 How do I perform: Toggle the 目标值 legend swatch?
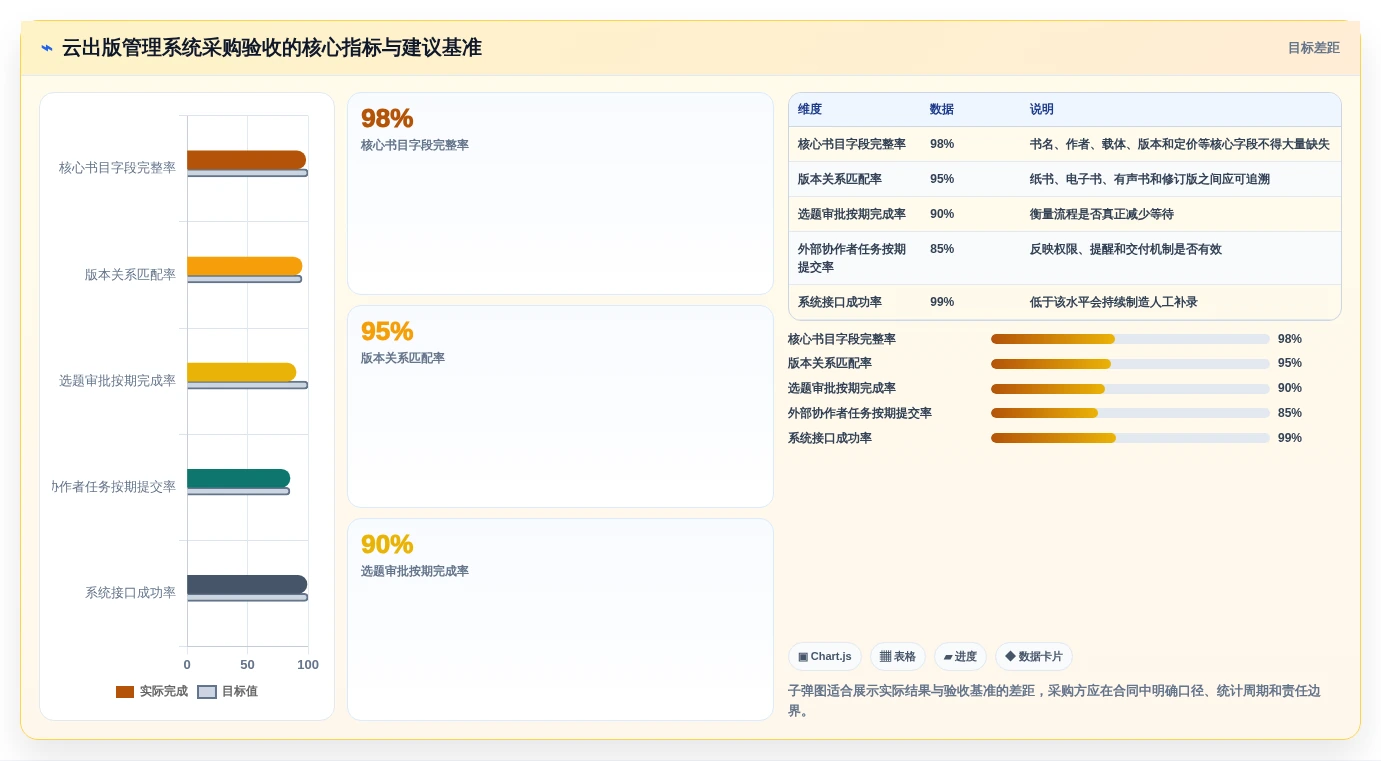click(207, 692)
